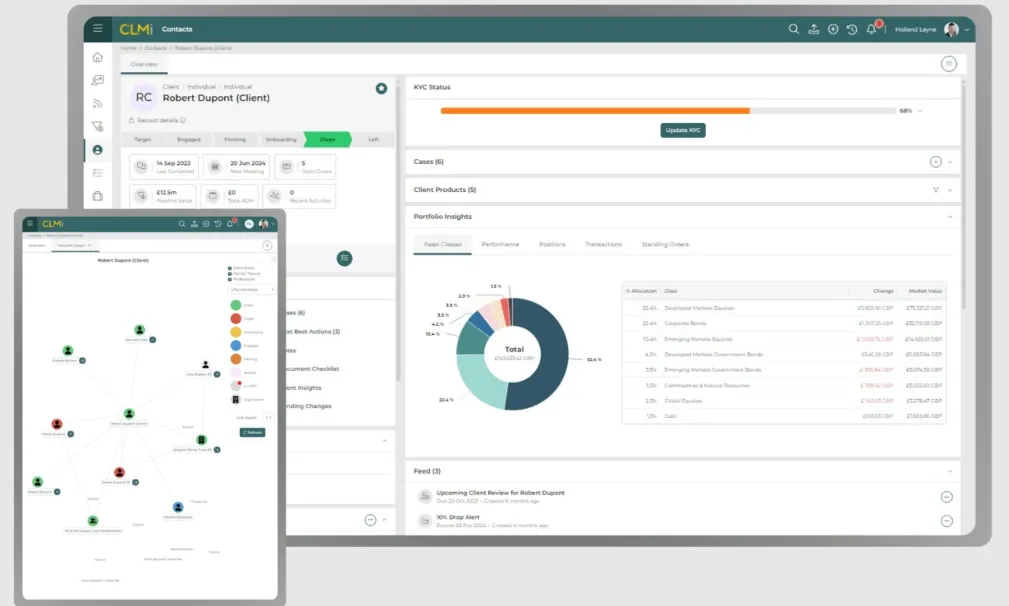Select the Onboarding lifecycle stage

[x=281, y=140]
